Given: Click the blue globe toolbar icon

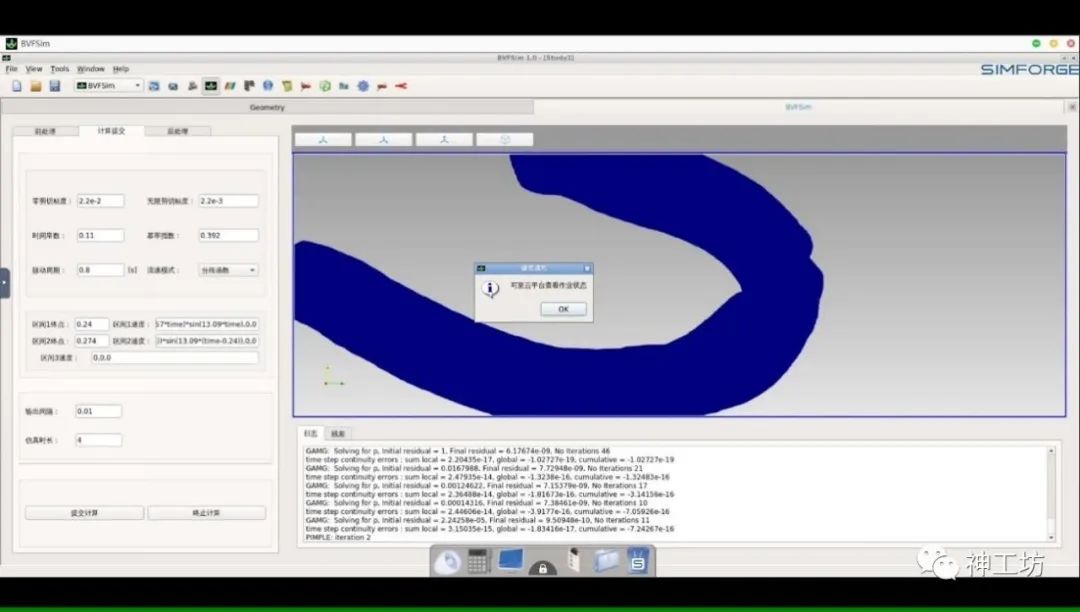Looking at the screenshot, I should click(x=269, y=86).
